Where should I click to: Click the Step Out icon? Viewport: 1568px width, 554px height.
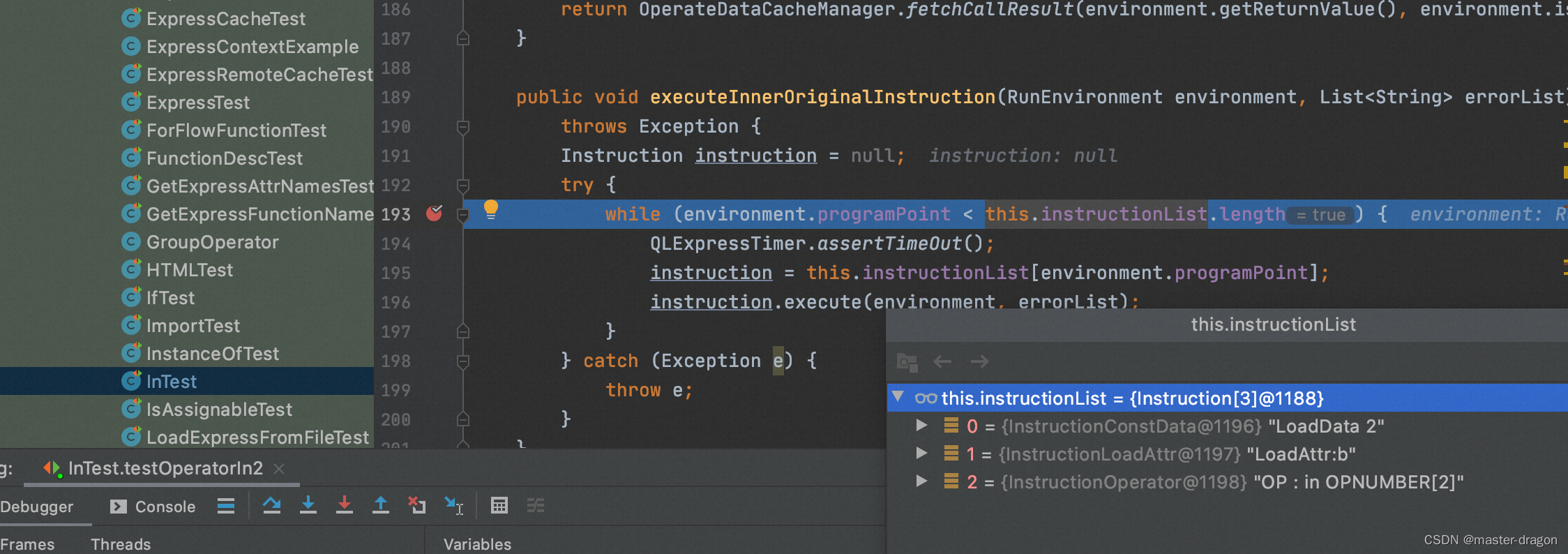[381, 505]
